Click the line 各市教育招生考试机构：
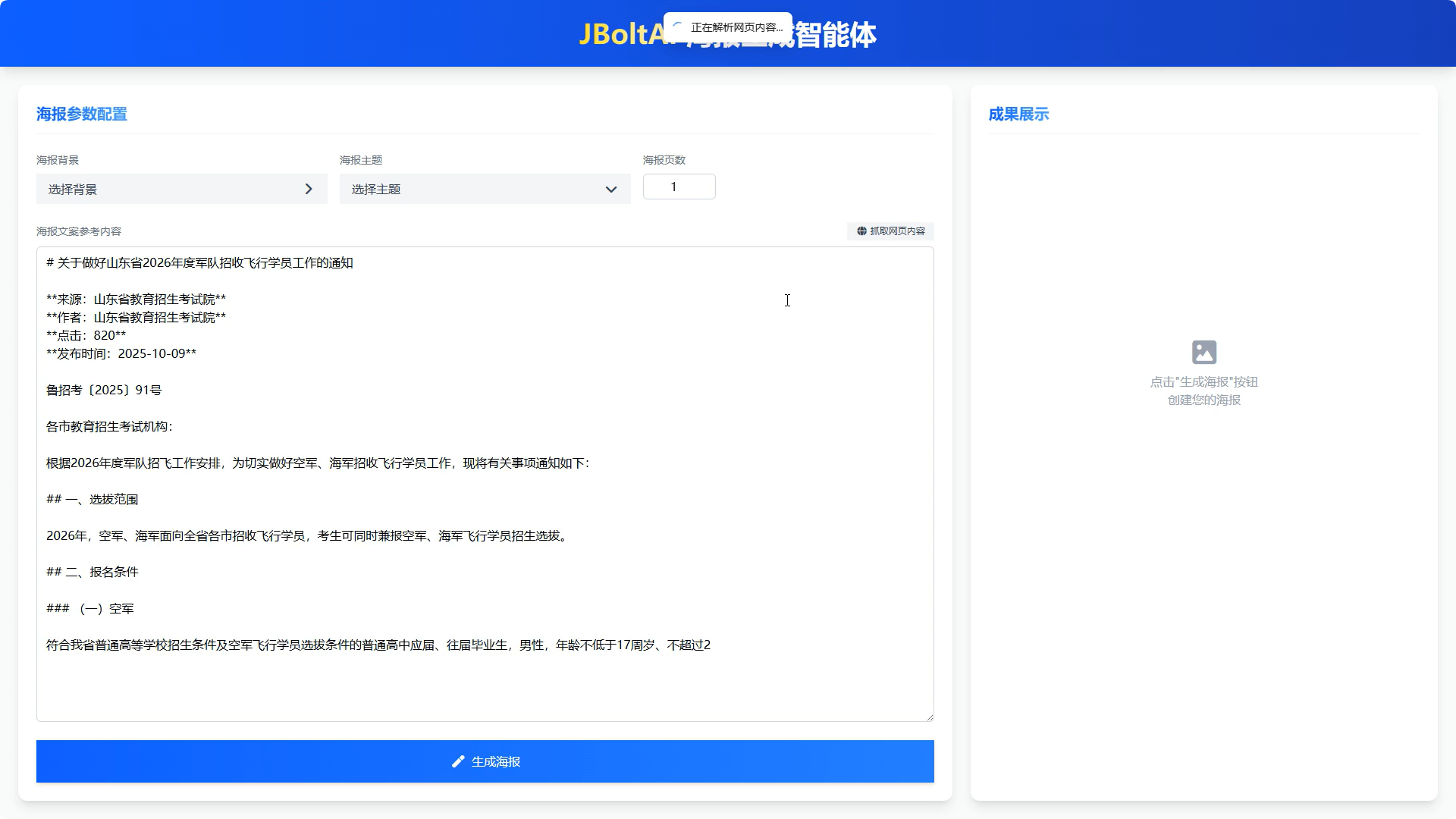This screenshot has height=819, width=1456. (109, 426)
